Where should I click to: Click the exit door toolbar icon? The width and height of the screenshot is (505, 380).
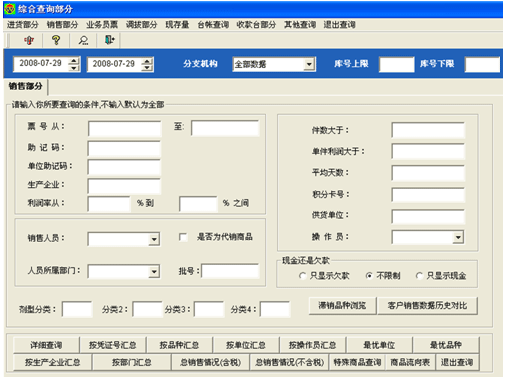pos(110,40)
